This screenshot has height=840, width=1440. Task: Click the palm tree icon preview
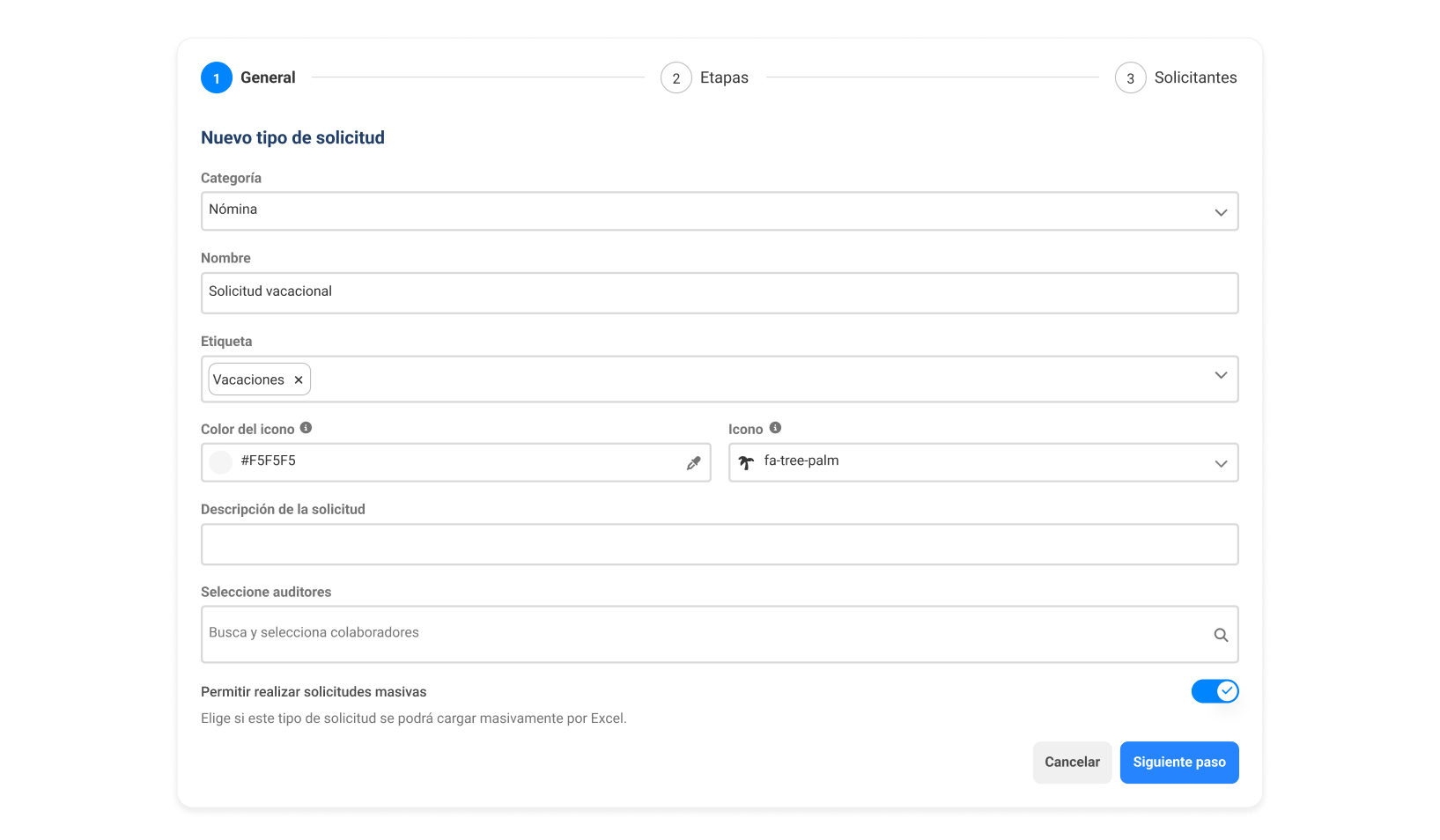click(746, 462)
